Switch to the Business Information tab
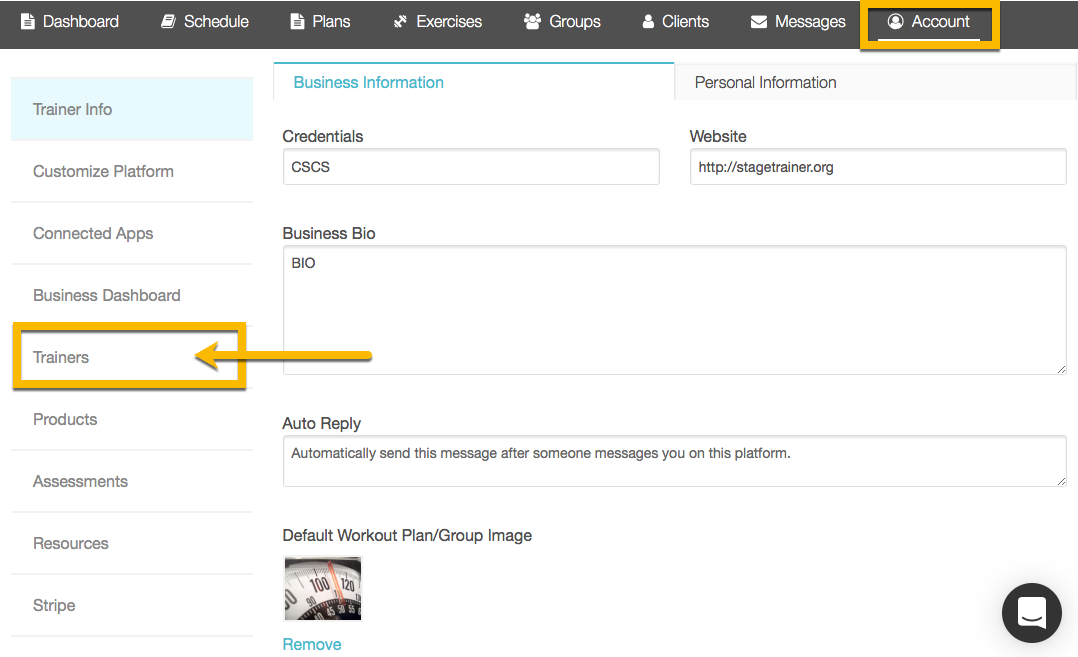This screenshot has width=1078, height=657. 474,82
